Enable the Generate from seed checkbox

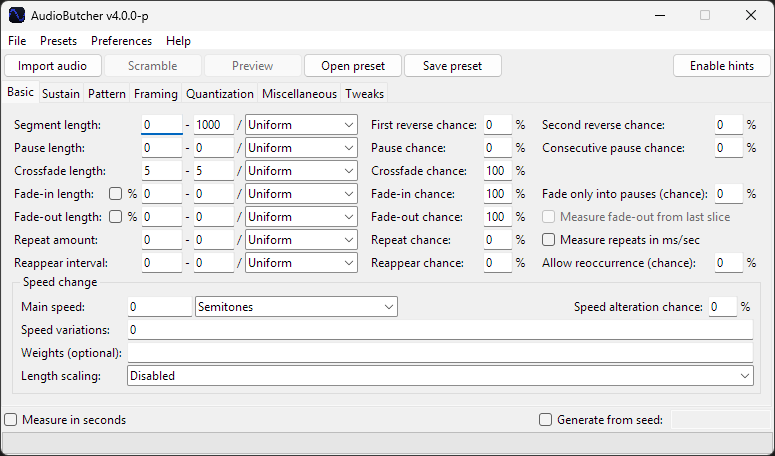(546, 420)
